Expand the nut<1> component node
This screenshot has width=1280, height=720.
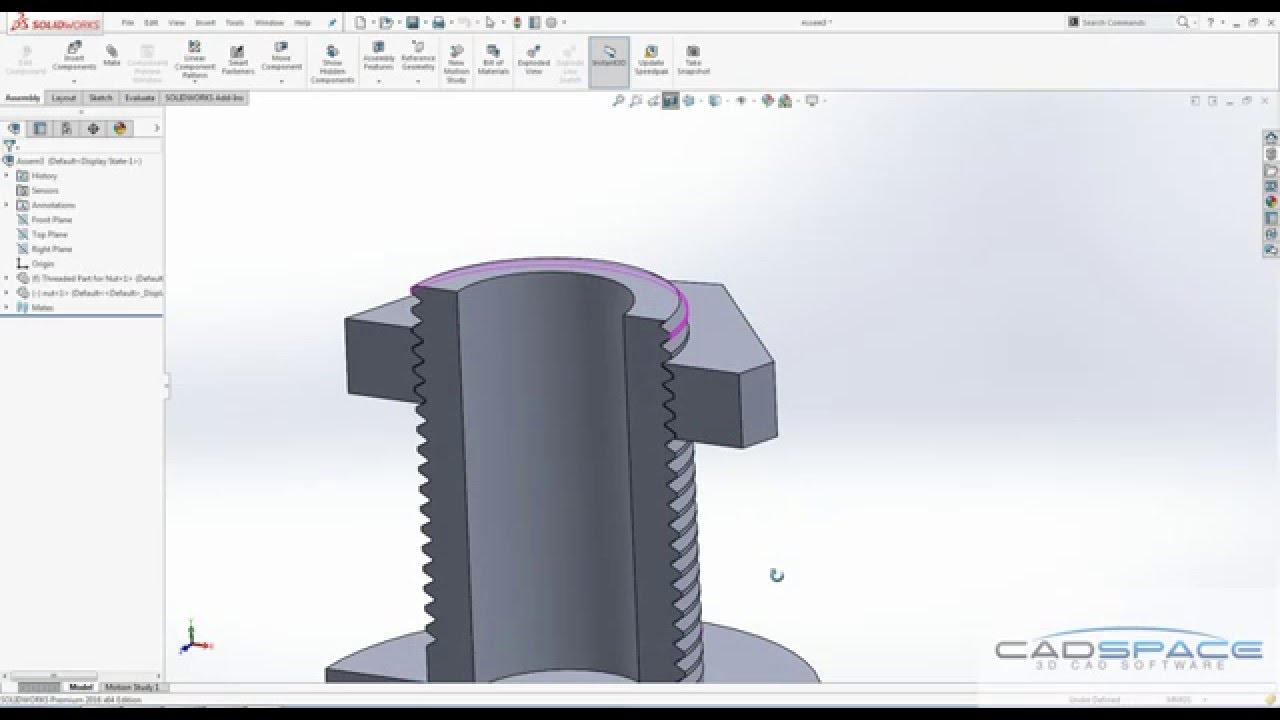click(x=7, y=293)
